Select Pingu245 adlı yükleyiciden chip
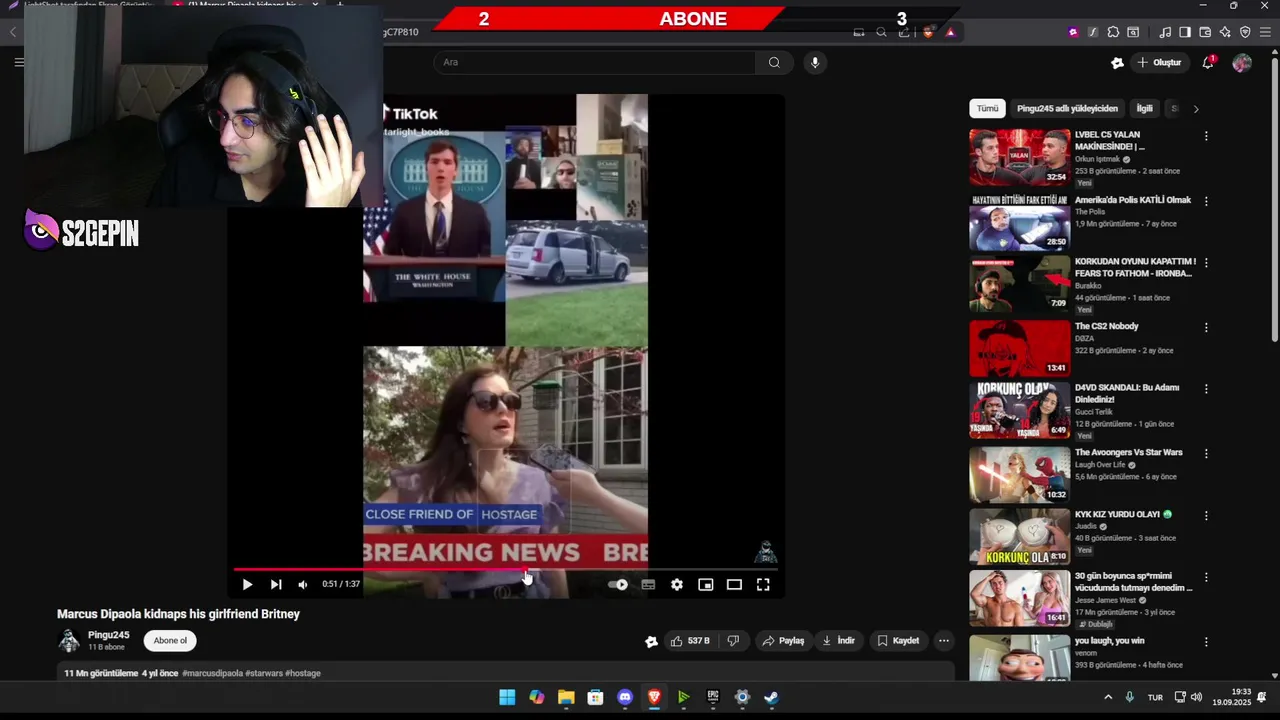 tap(1067, 108)
